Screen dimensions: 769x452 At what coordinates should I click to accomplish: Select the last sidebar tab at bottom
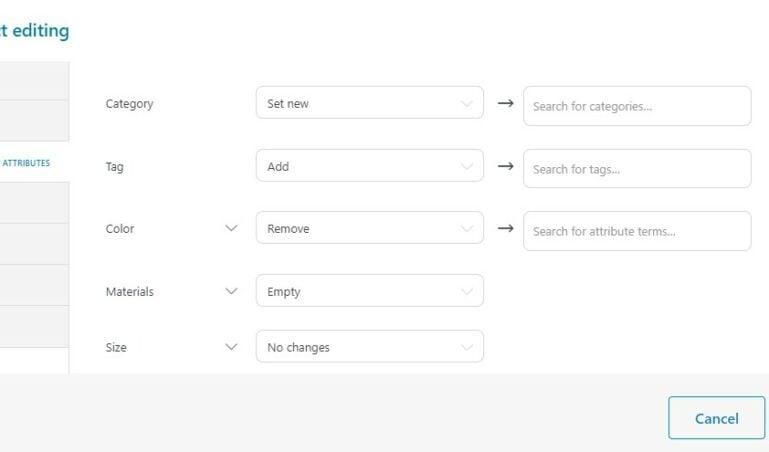pos(34,327)
